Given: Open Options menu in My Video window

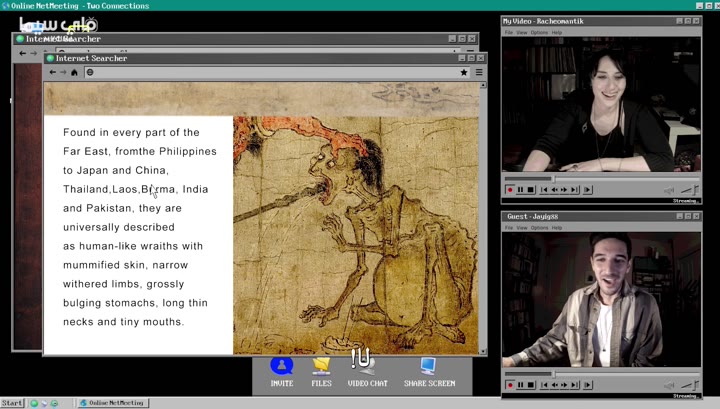Looking at the screenshot, I should click(x=539, y=33).
